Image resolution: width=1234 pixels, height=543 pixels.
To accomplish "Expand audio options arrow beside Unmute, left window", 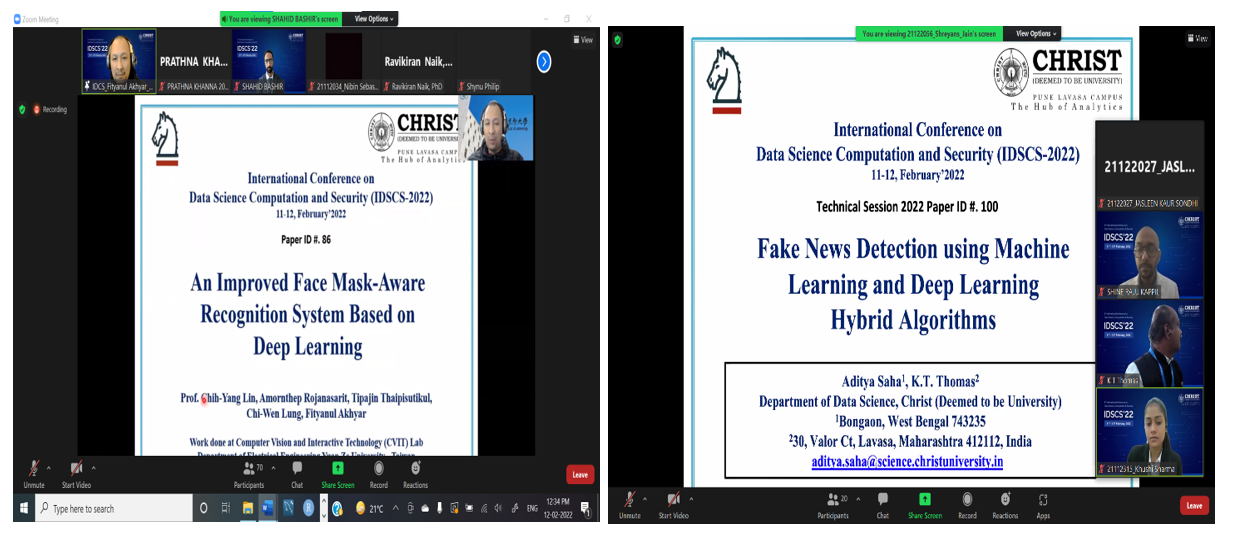I will coord(49,468).
